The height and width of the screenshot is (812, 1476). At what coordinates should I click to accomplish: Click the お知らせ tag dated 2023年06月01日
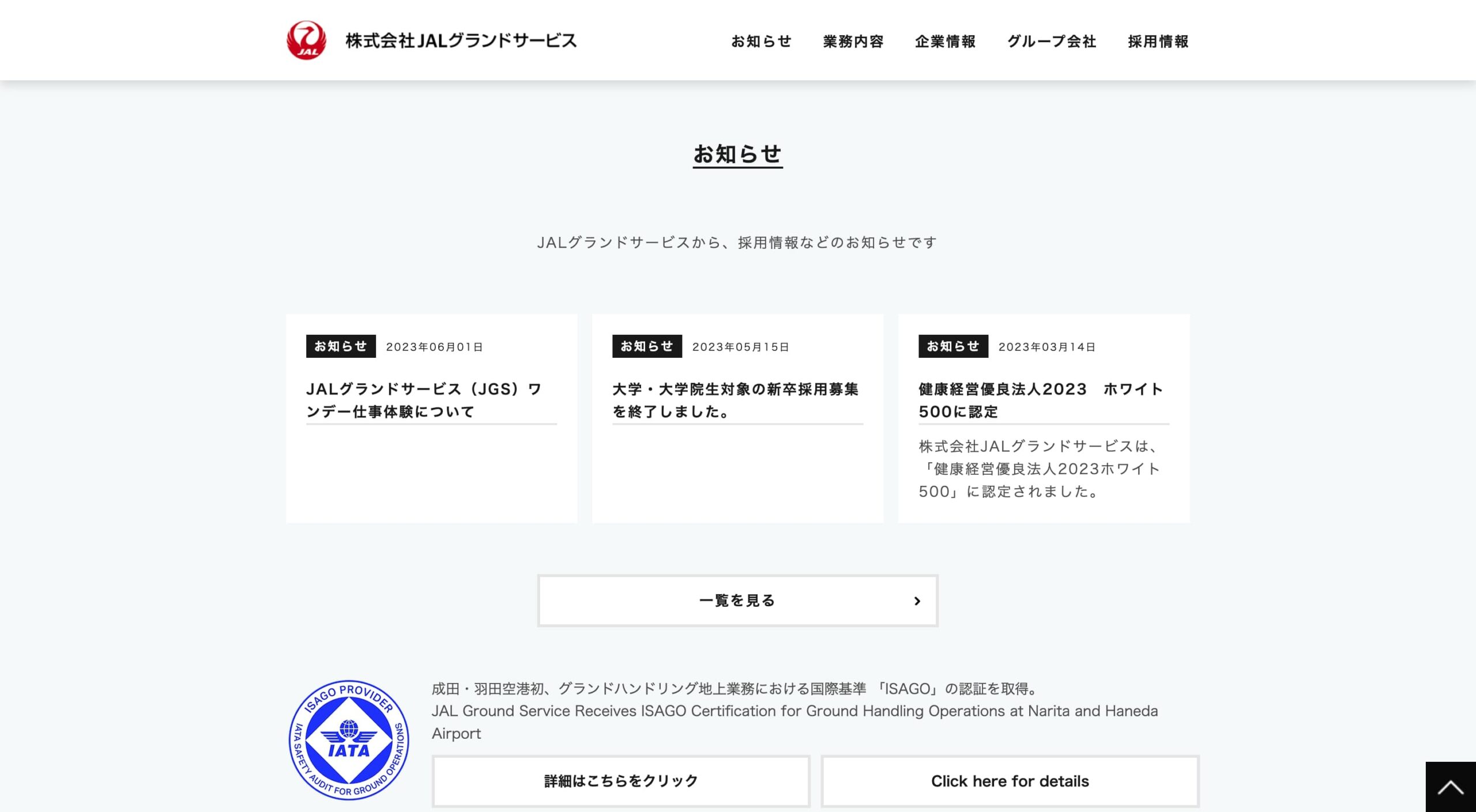[x=341, y=346]
